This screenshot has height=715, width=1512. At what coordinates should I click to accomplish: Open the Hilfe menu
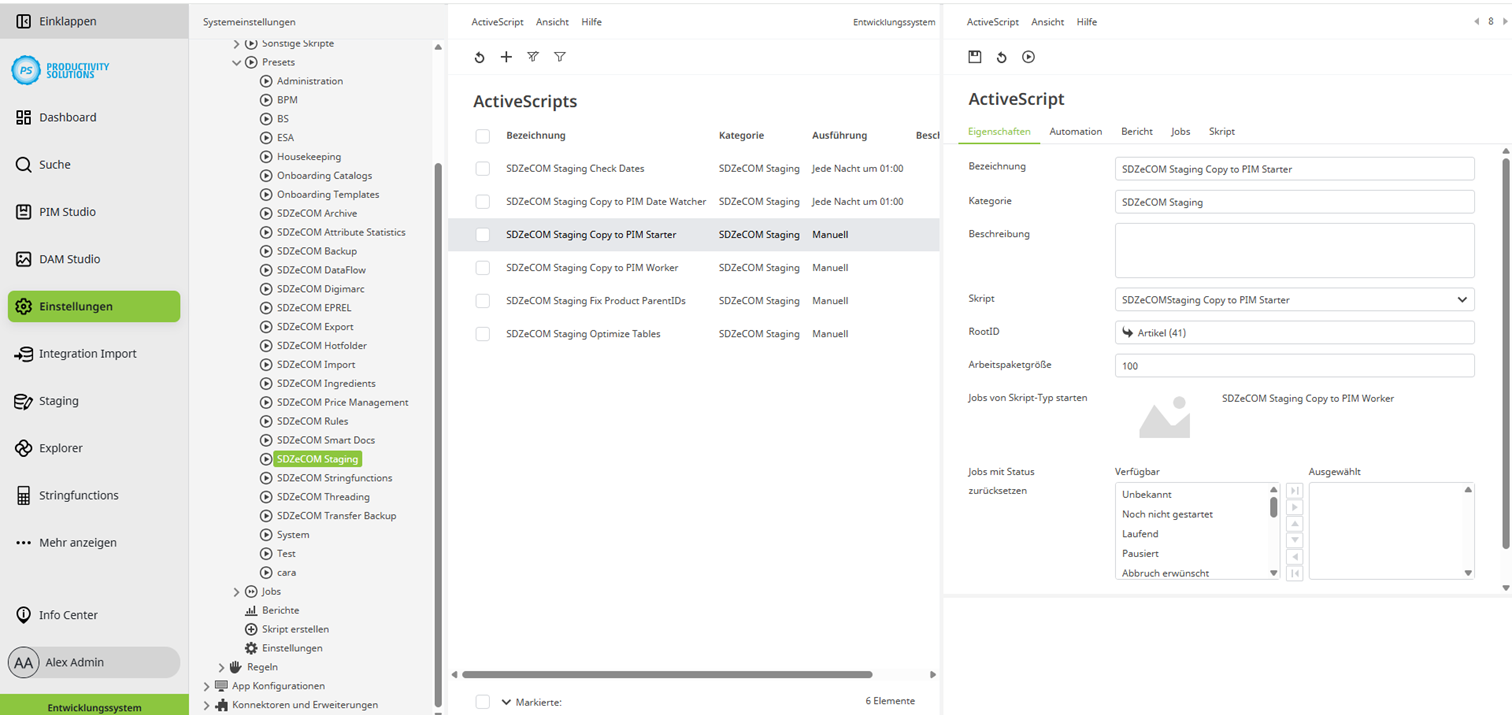click(x=1087, y=21)
